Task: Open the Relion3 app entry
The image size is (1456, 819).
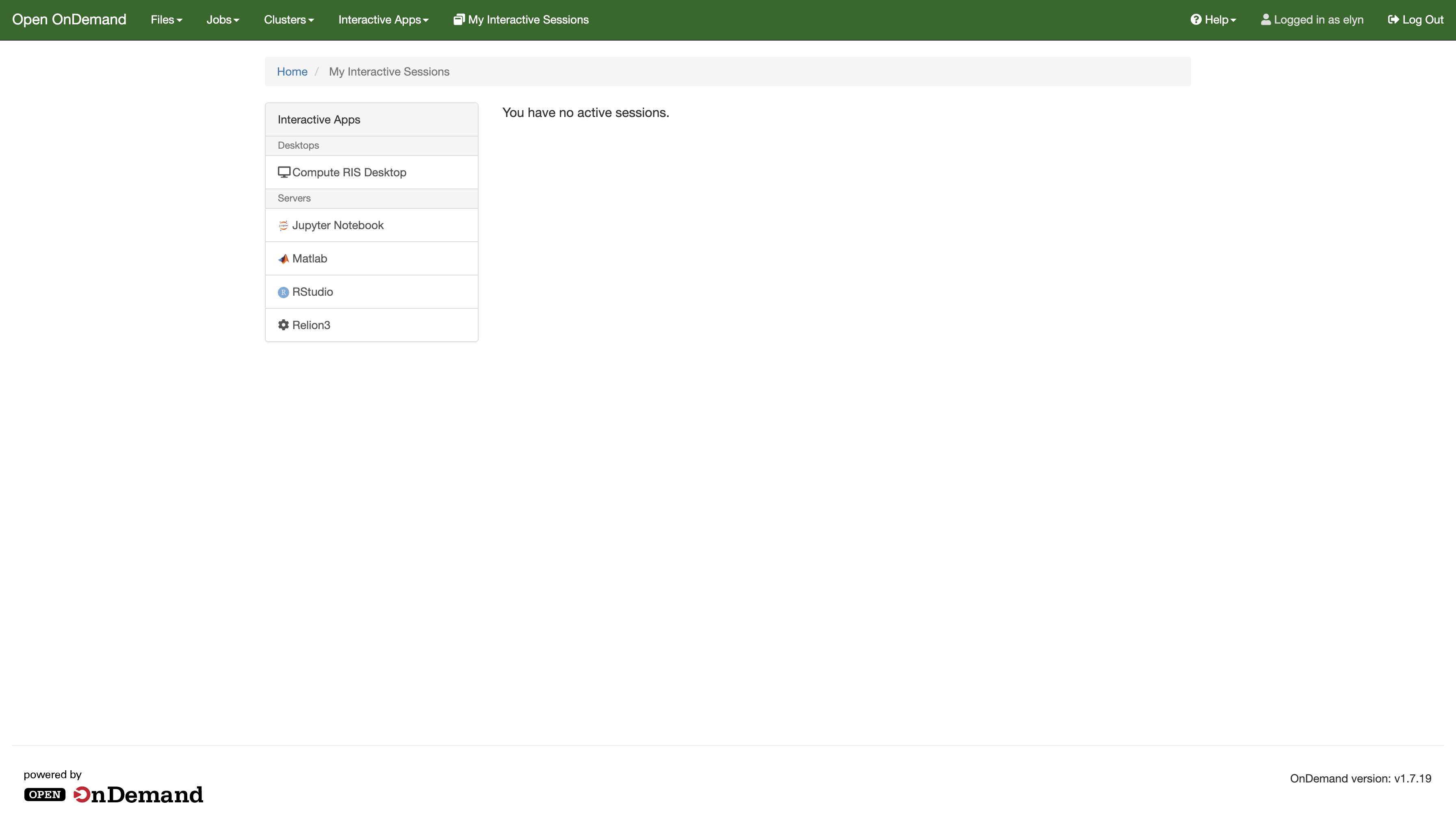Action: click(x=371, y=325)
